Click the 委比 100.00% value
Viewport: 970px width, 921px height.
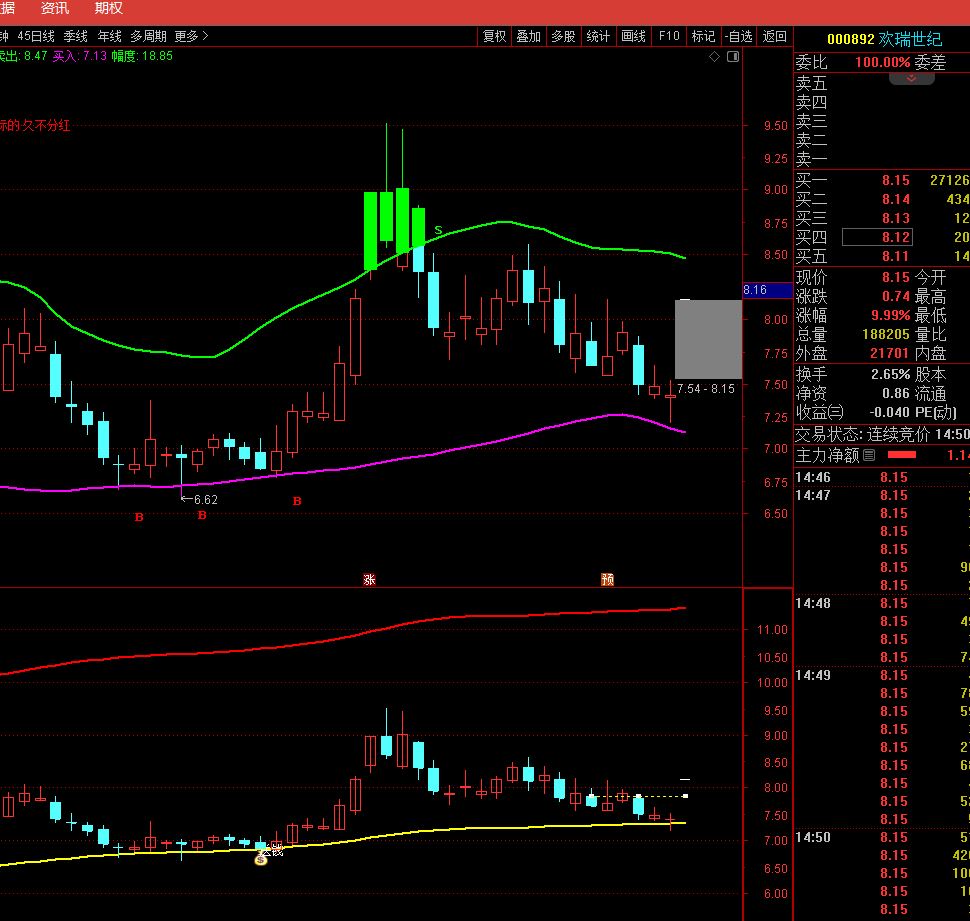click(882, 62)
